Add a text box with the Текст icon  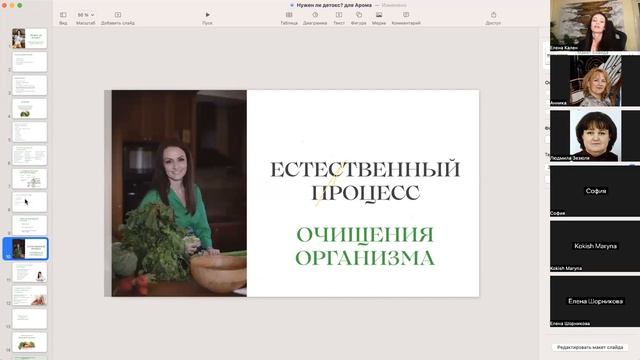tap(339, 15)
